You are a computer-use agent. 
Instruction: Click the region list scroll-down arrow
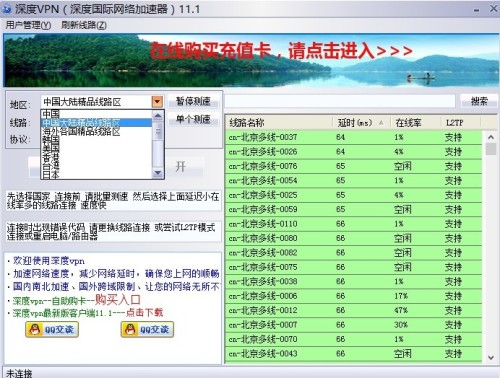click(x=158, y=173)
